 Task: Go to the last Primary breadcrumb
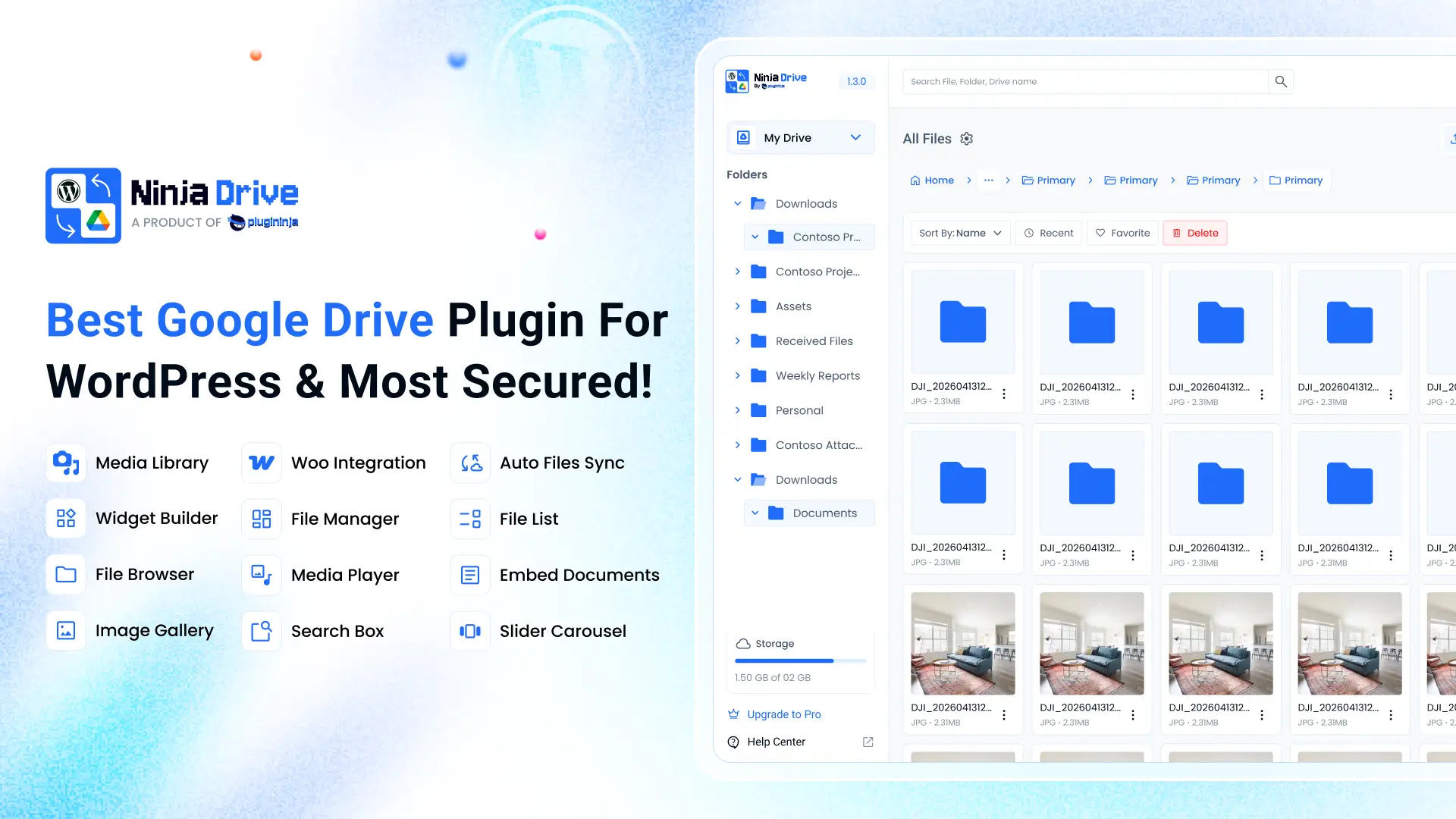tap(1296, 180)
